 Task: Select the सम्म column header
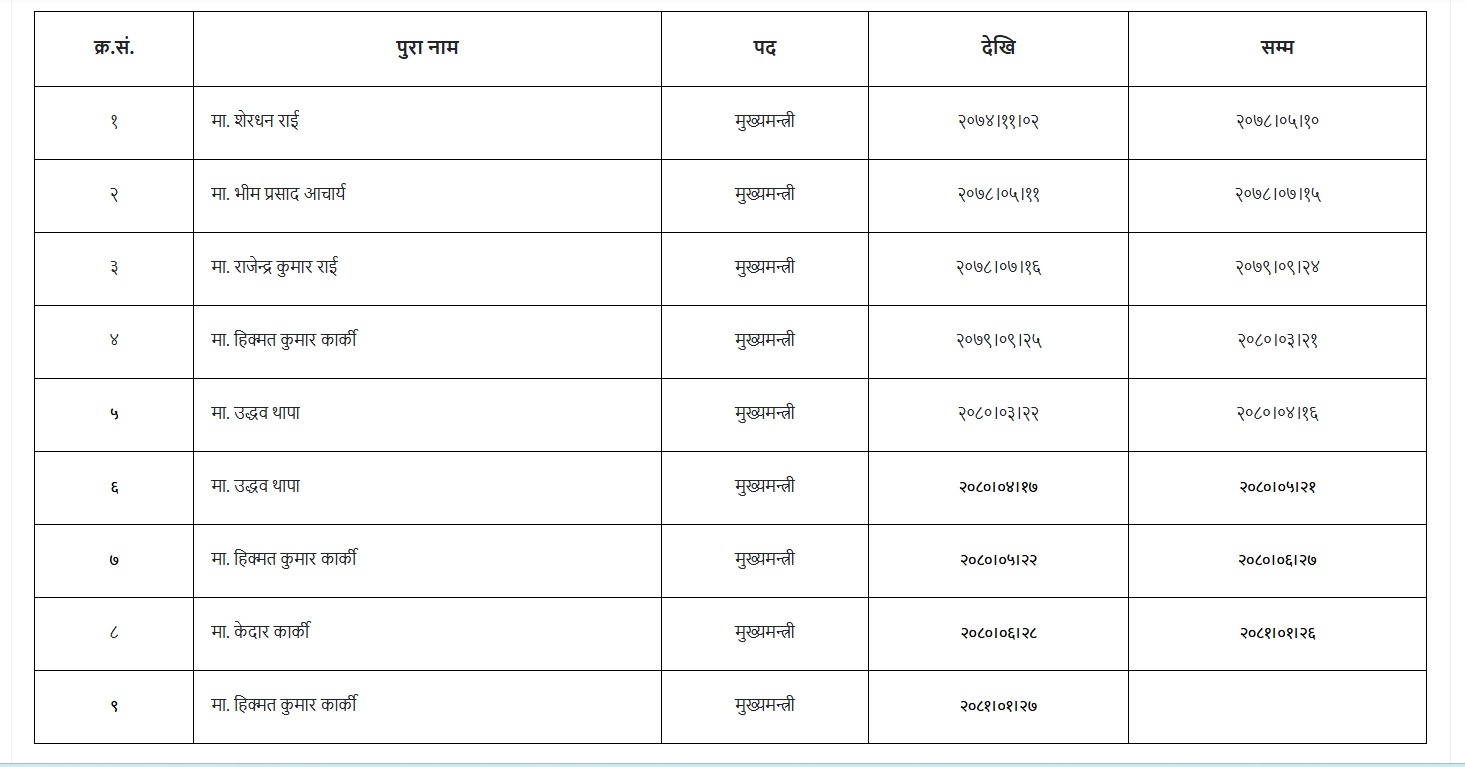[1277, 48]
